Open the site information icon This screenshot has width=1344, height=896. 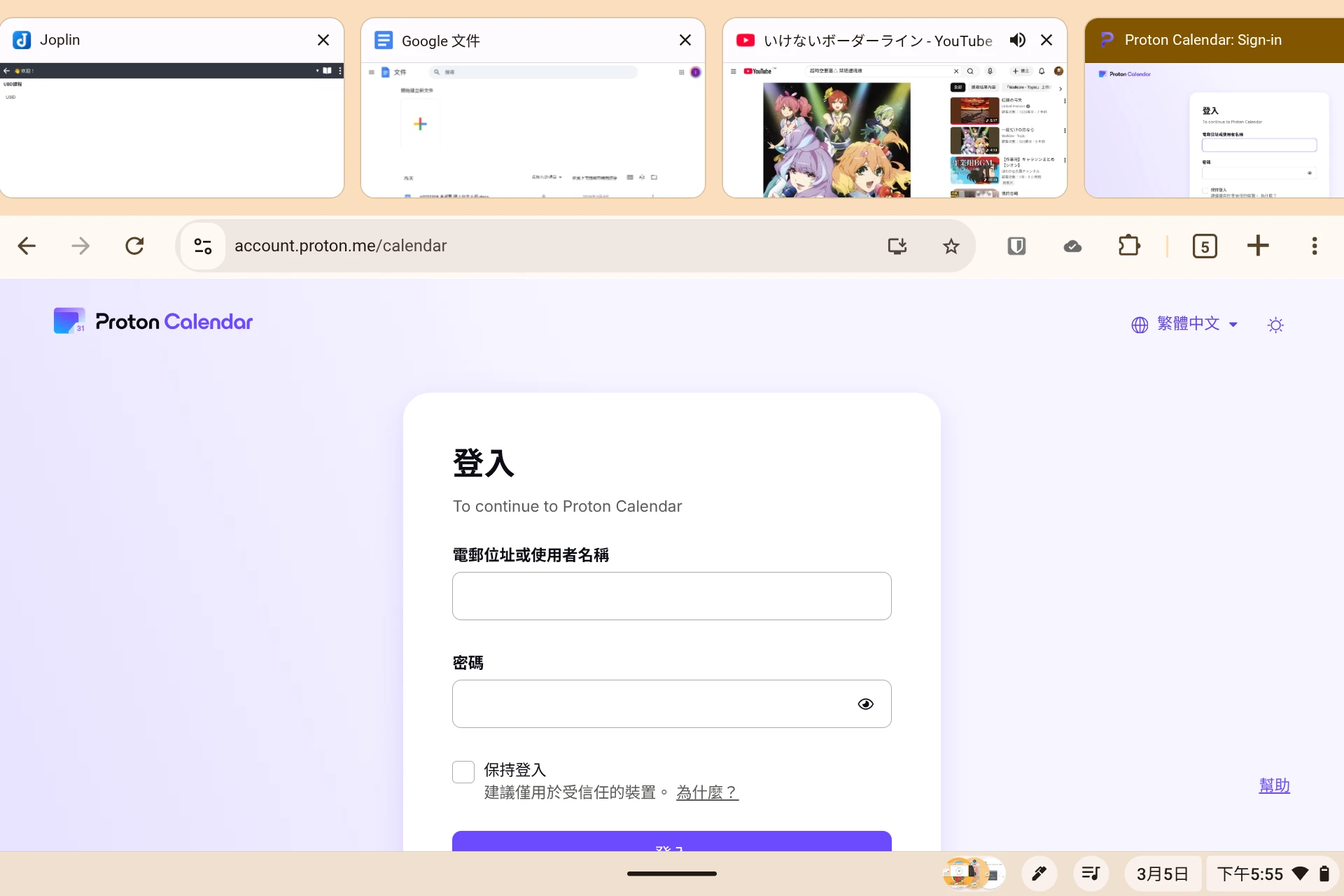(203, 246)
